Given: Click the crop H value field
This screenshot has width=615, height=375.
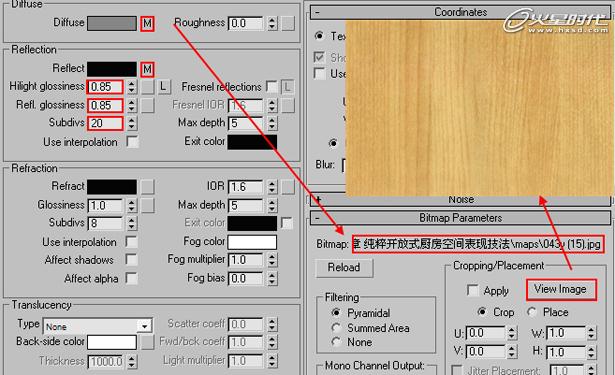Looking at the screenshot, I should click(x=566, y=351).
